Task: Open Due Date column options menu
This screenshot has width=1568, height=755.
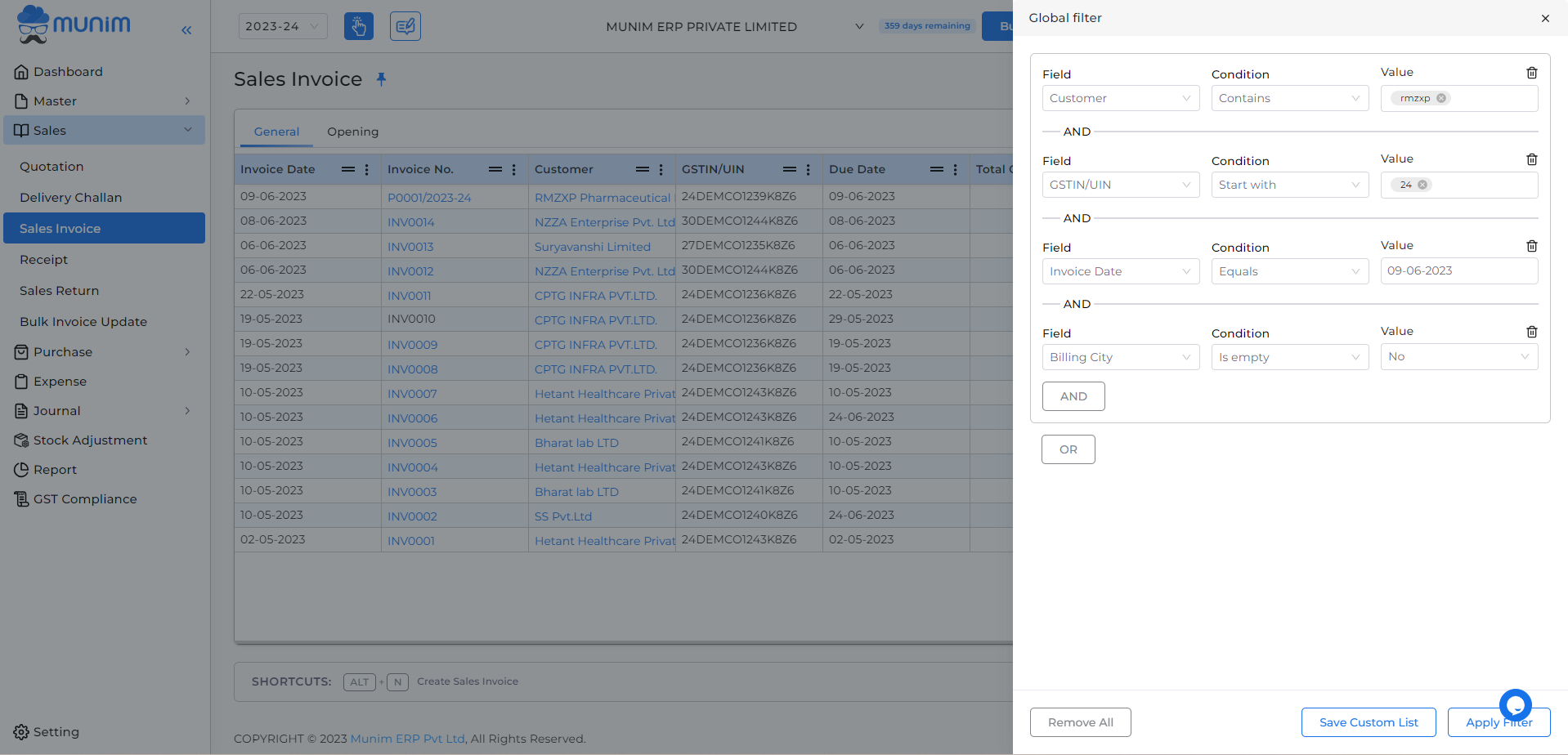Action: (x=956, y=169)
